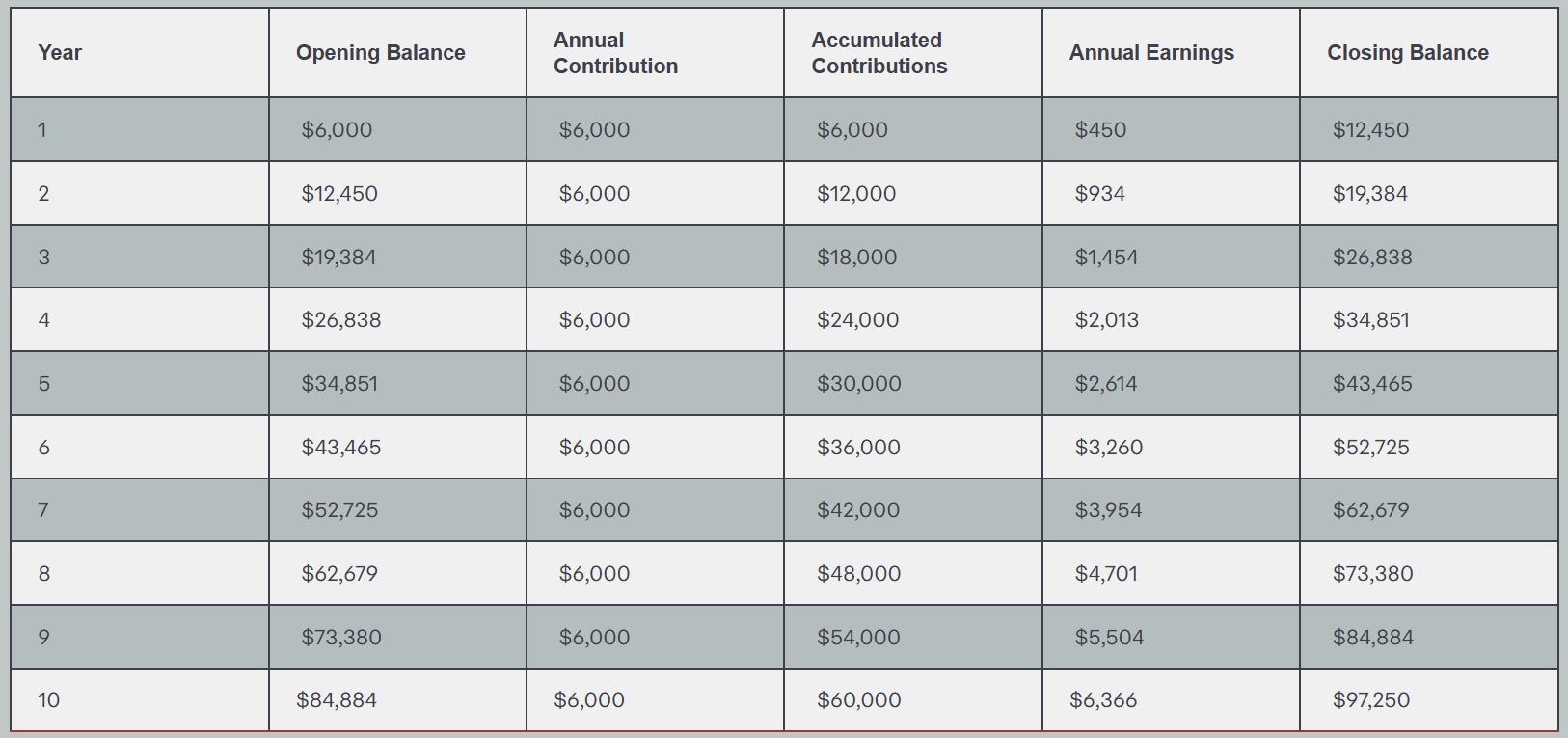Viewport: 1568px width, 738px height.
Task: Select the $97,250 final closing balance
Action: pos(1370,700)
